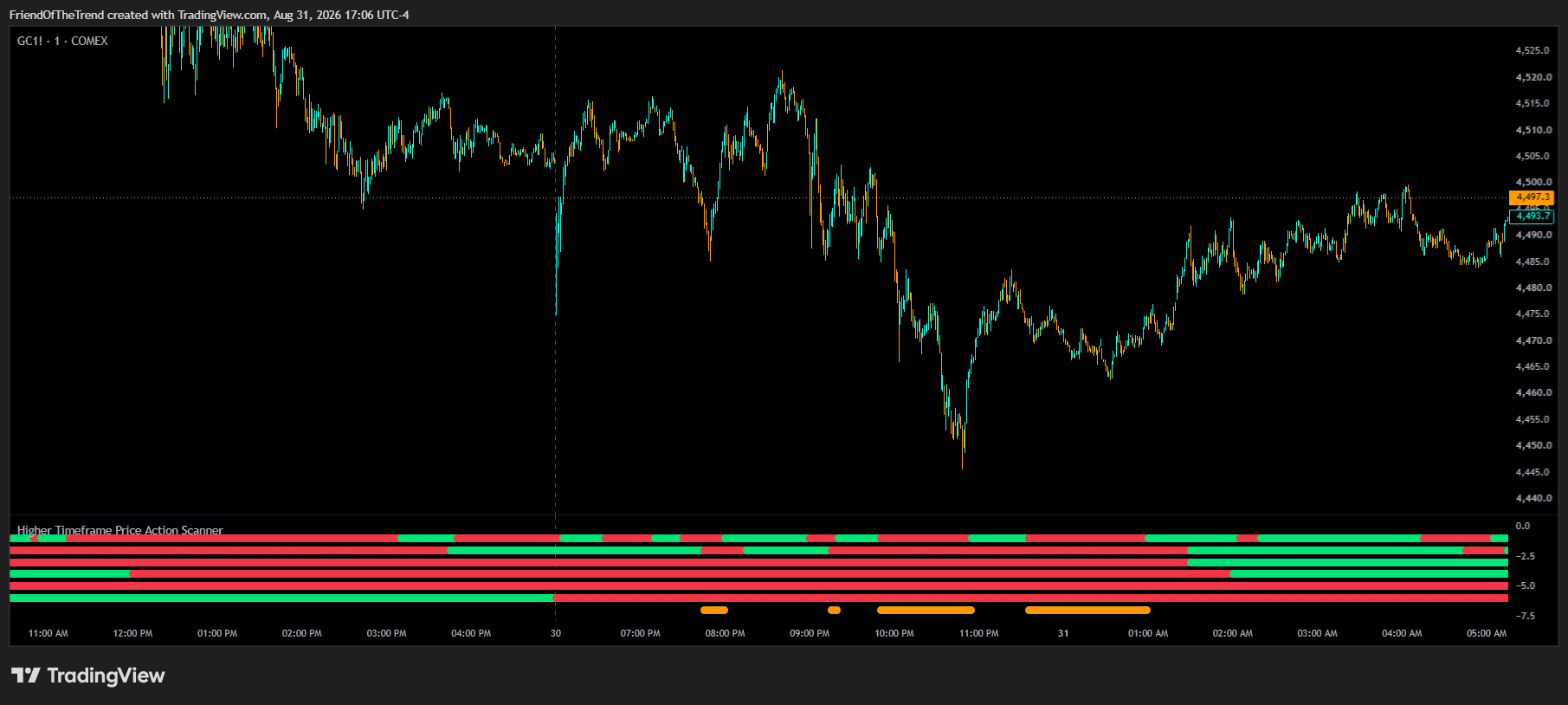Select the orange 4,497.3 price tag

pyautogui.click(x=1532, y=197)
